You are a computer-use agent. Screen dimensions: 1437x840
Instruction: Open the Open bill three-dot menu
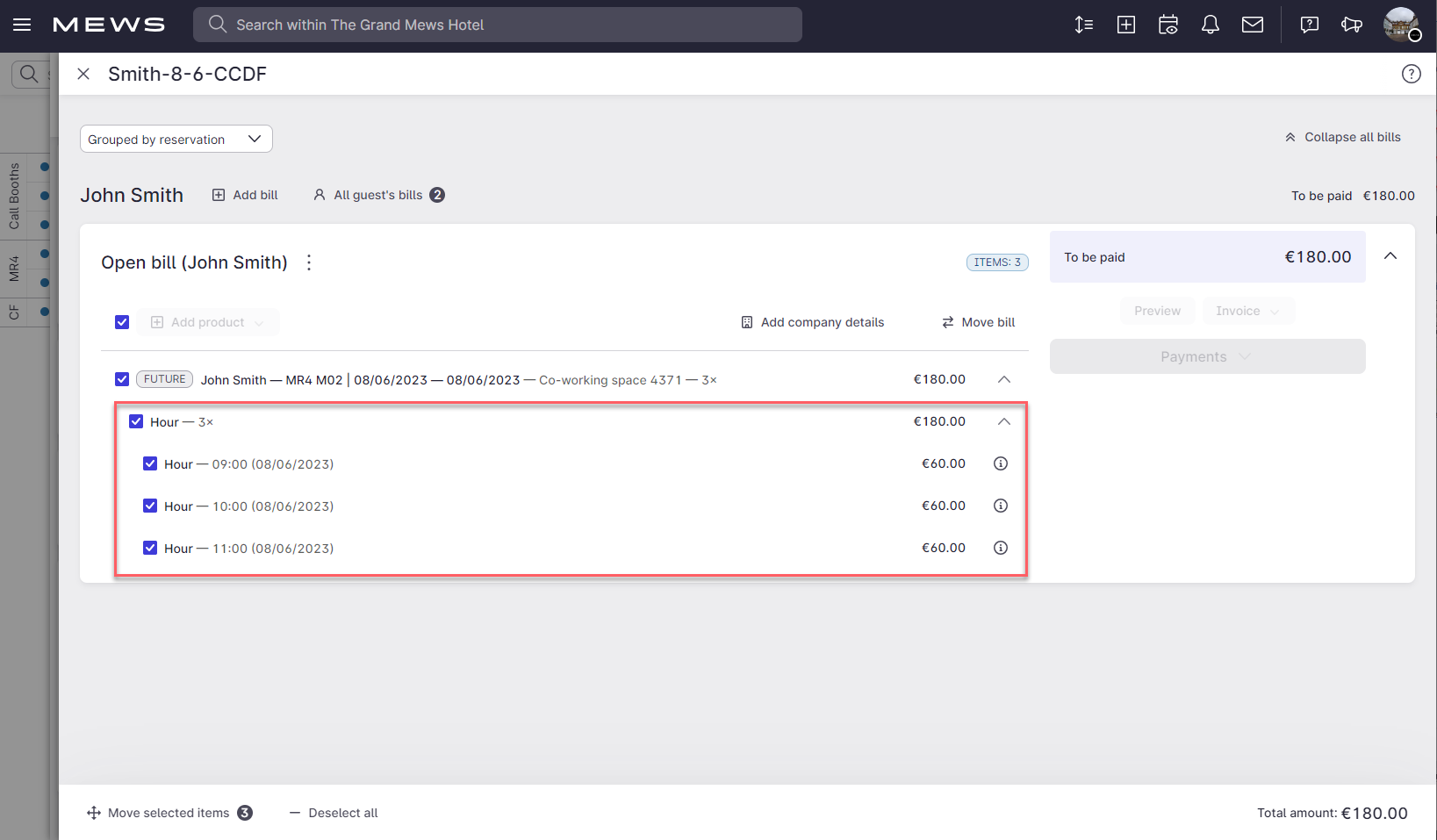click(308, 262)
